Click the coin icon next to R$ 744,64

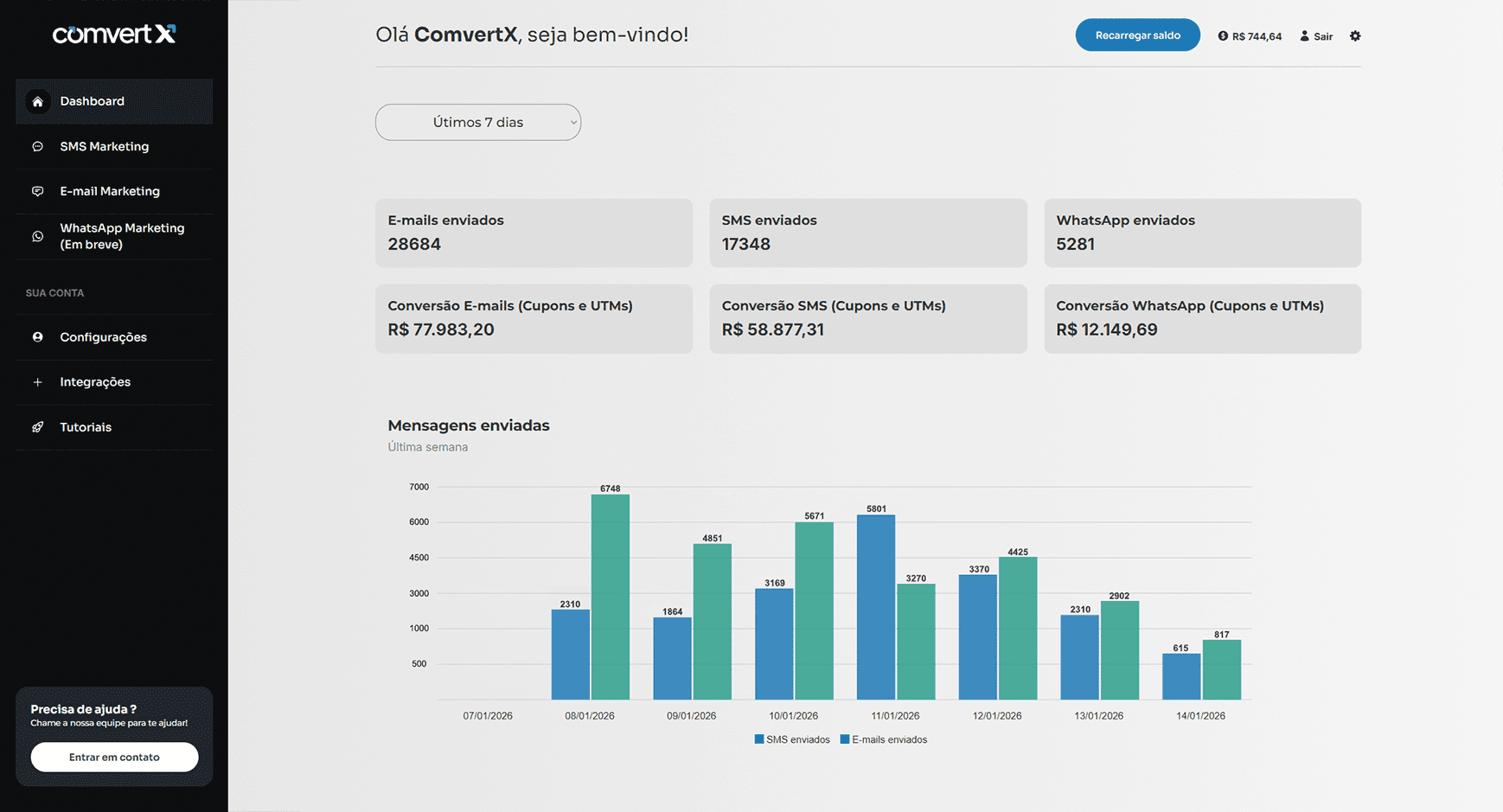(1223, 35)
